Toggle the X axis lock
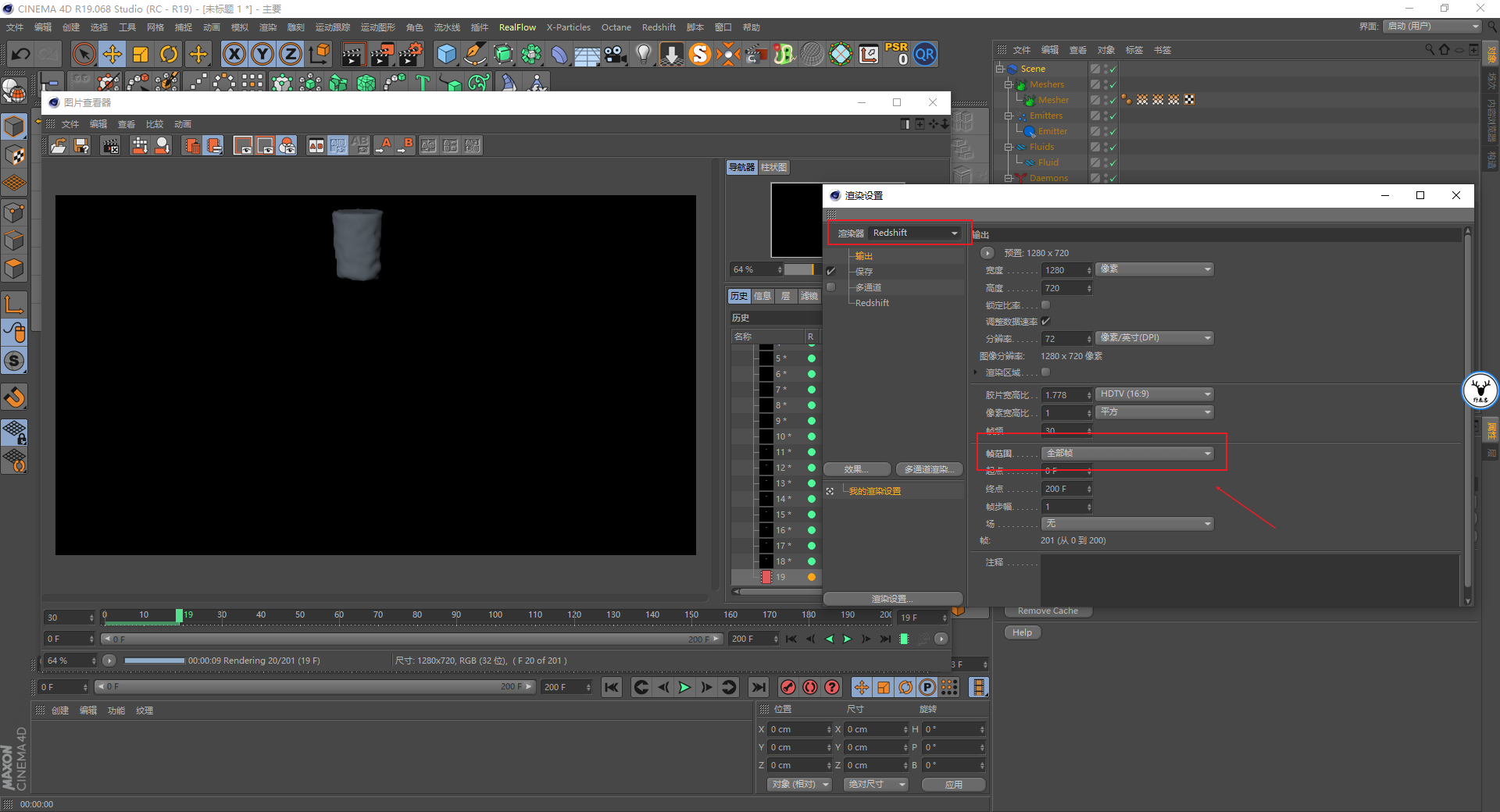This screenshot has width=1500, height=812. coord(234,54)
